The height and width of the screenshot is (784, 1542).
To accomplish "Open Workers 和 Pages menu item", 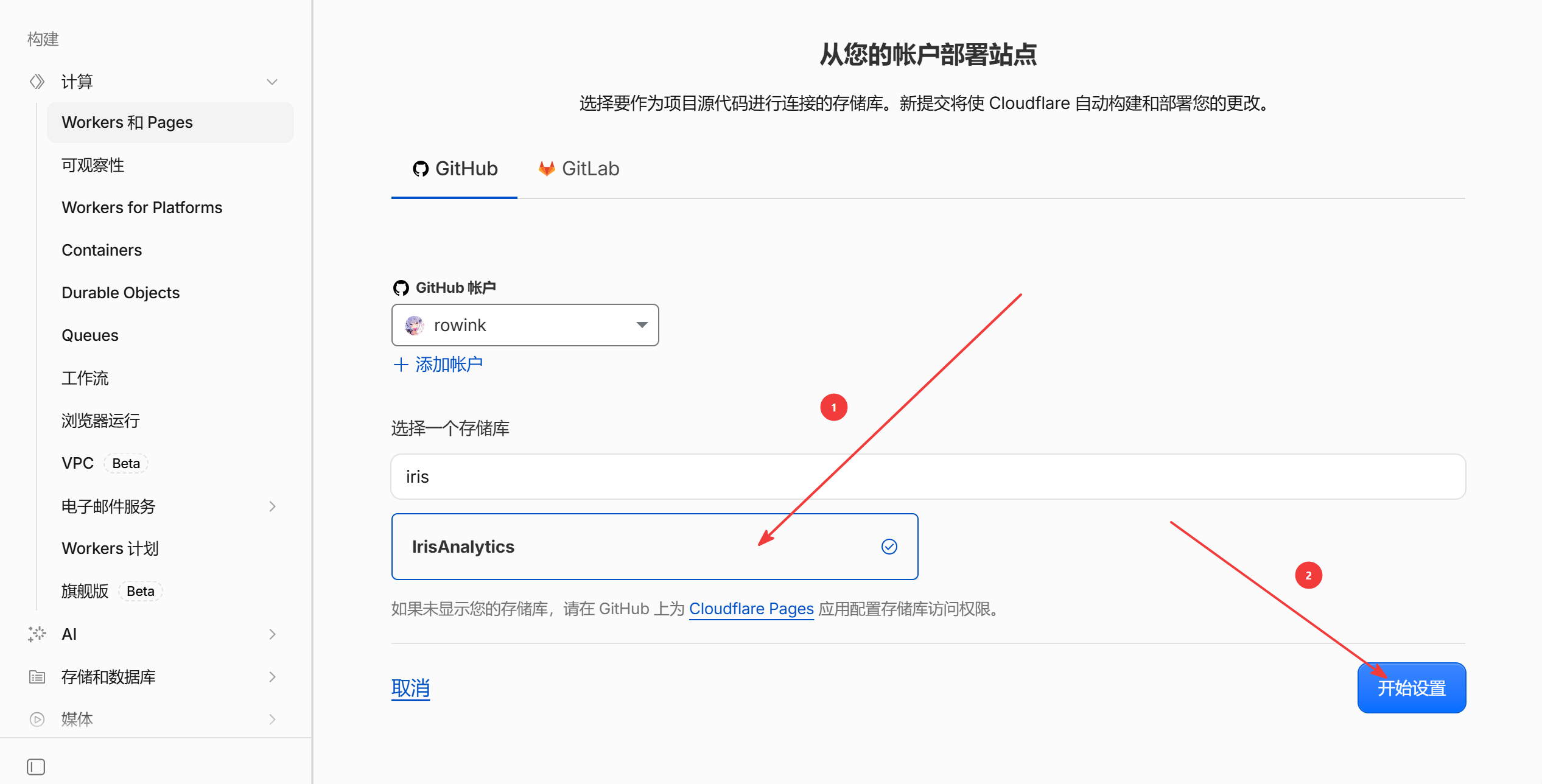I will pos(170,122).
